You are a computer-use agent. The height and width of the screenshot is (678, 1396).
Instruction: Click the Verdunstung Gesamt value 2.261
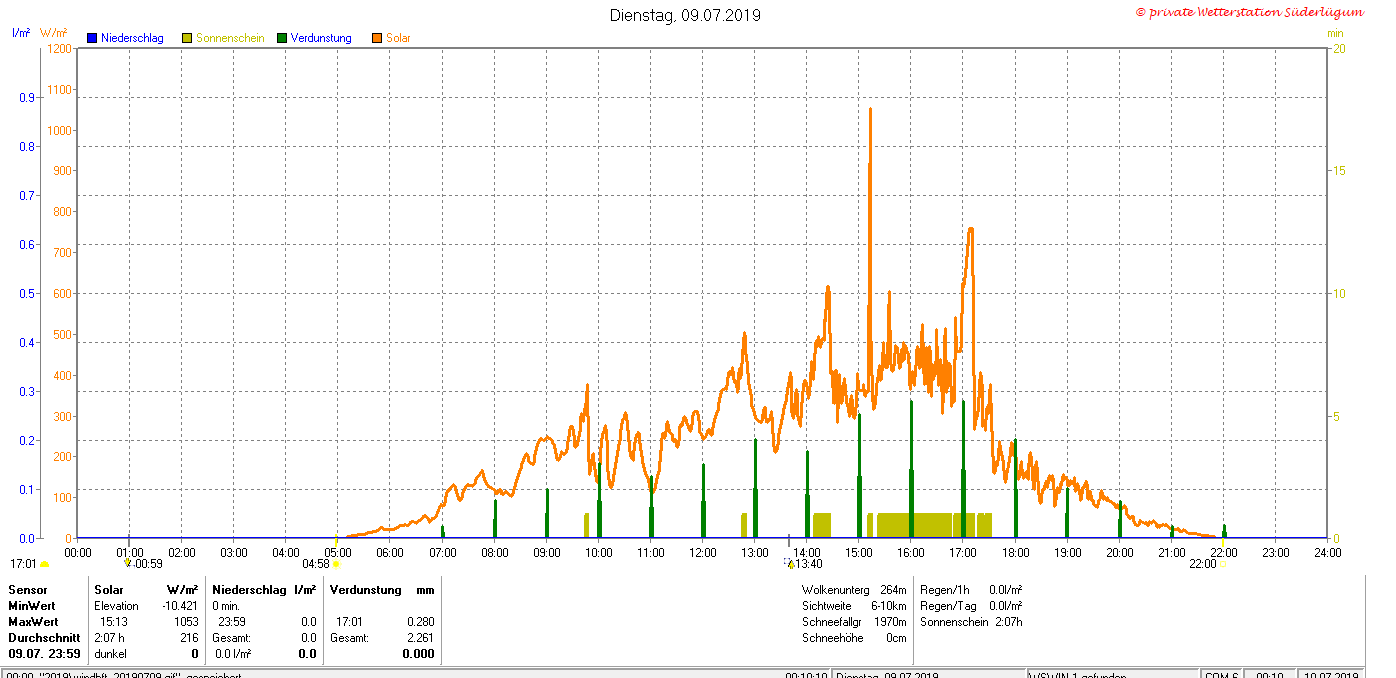click(x=420, y=638)
